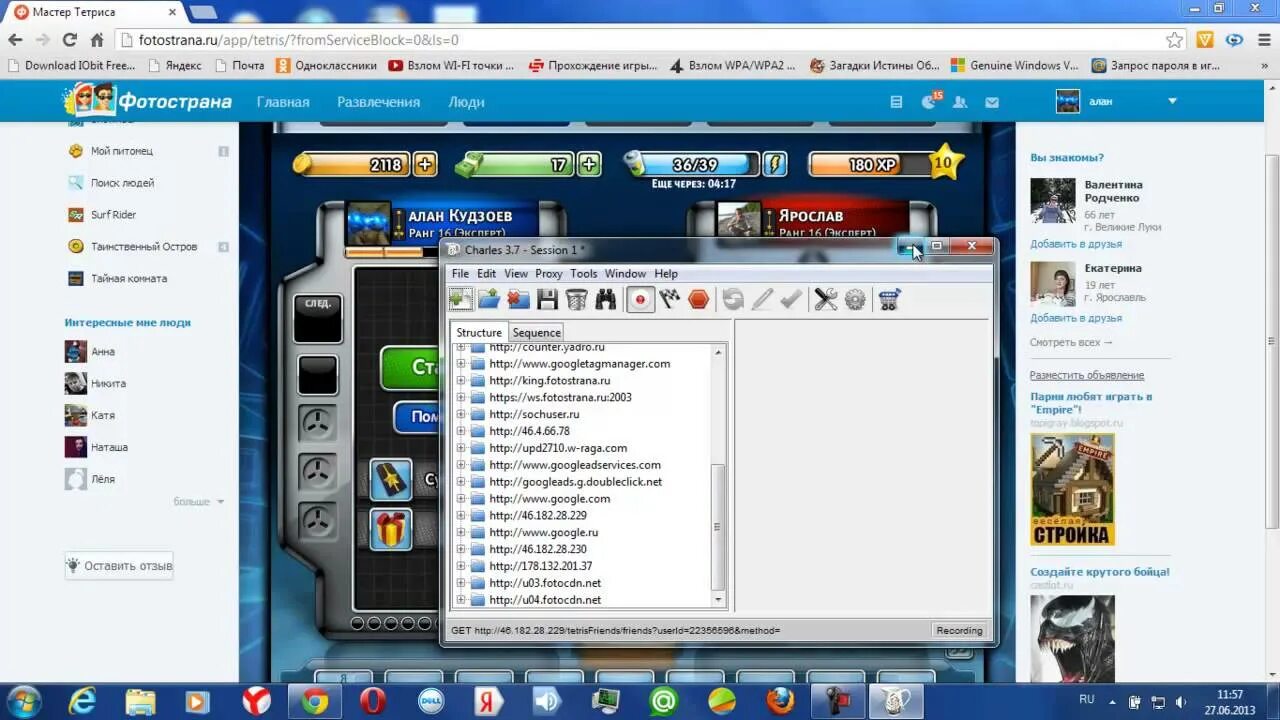Reload the page in Chrome
The height and width of the screenshot is (720, 1280).
(69, 40)
